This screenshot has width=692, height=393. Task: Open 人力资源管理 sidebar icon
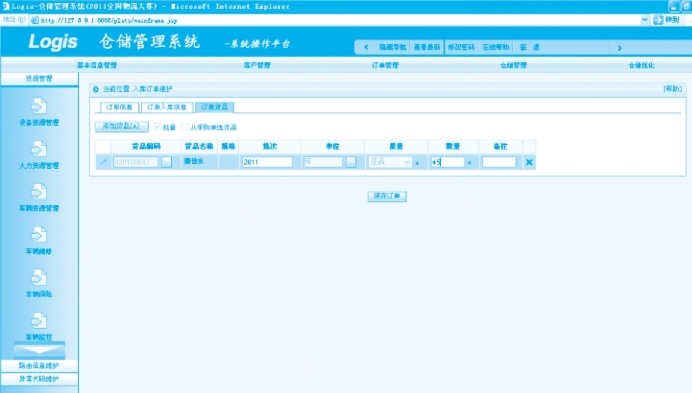tap(39, 149)
